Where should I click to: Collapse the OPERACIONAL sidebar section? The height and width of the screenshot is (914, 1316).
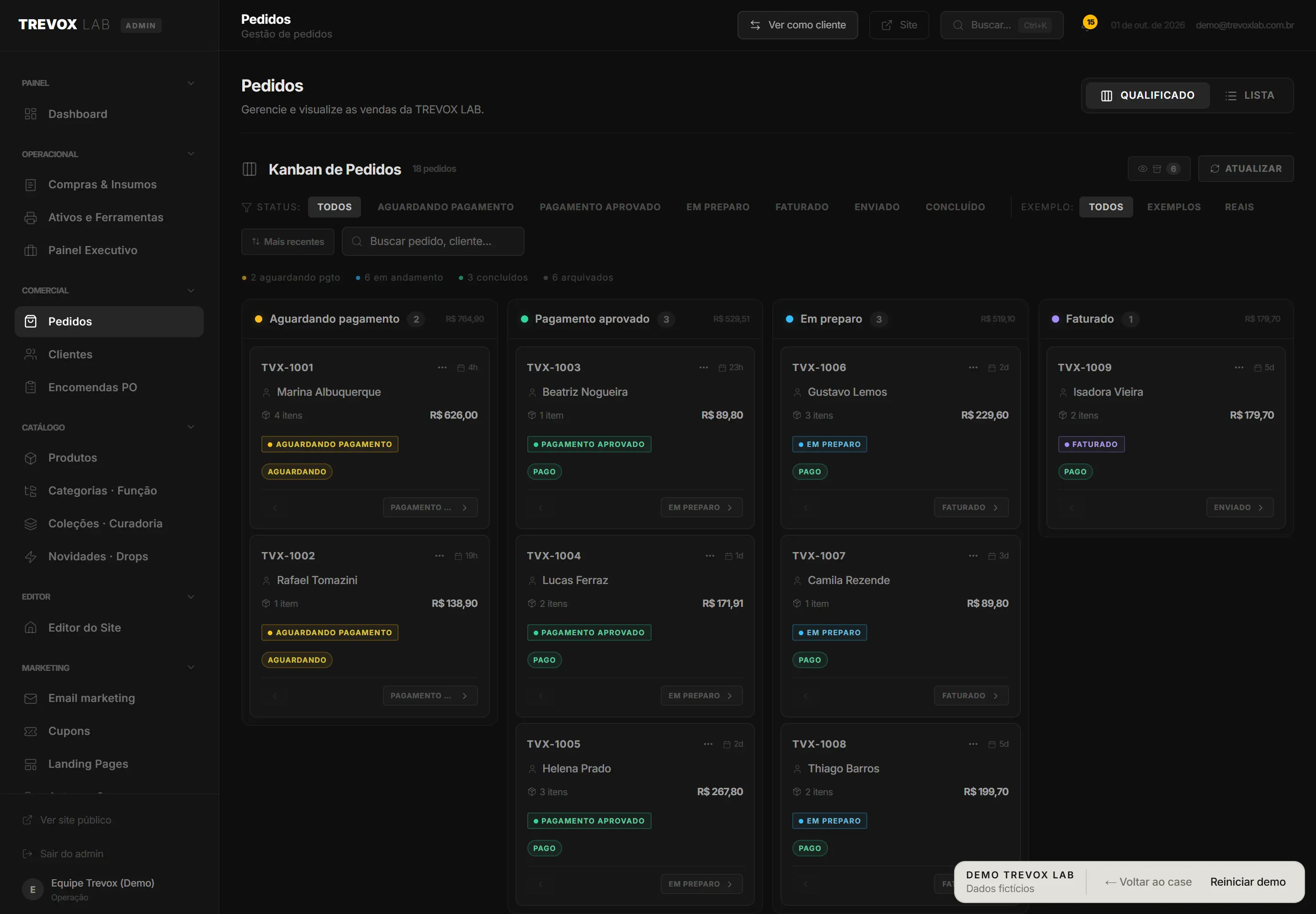point(191,154)
